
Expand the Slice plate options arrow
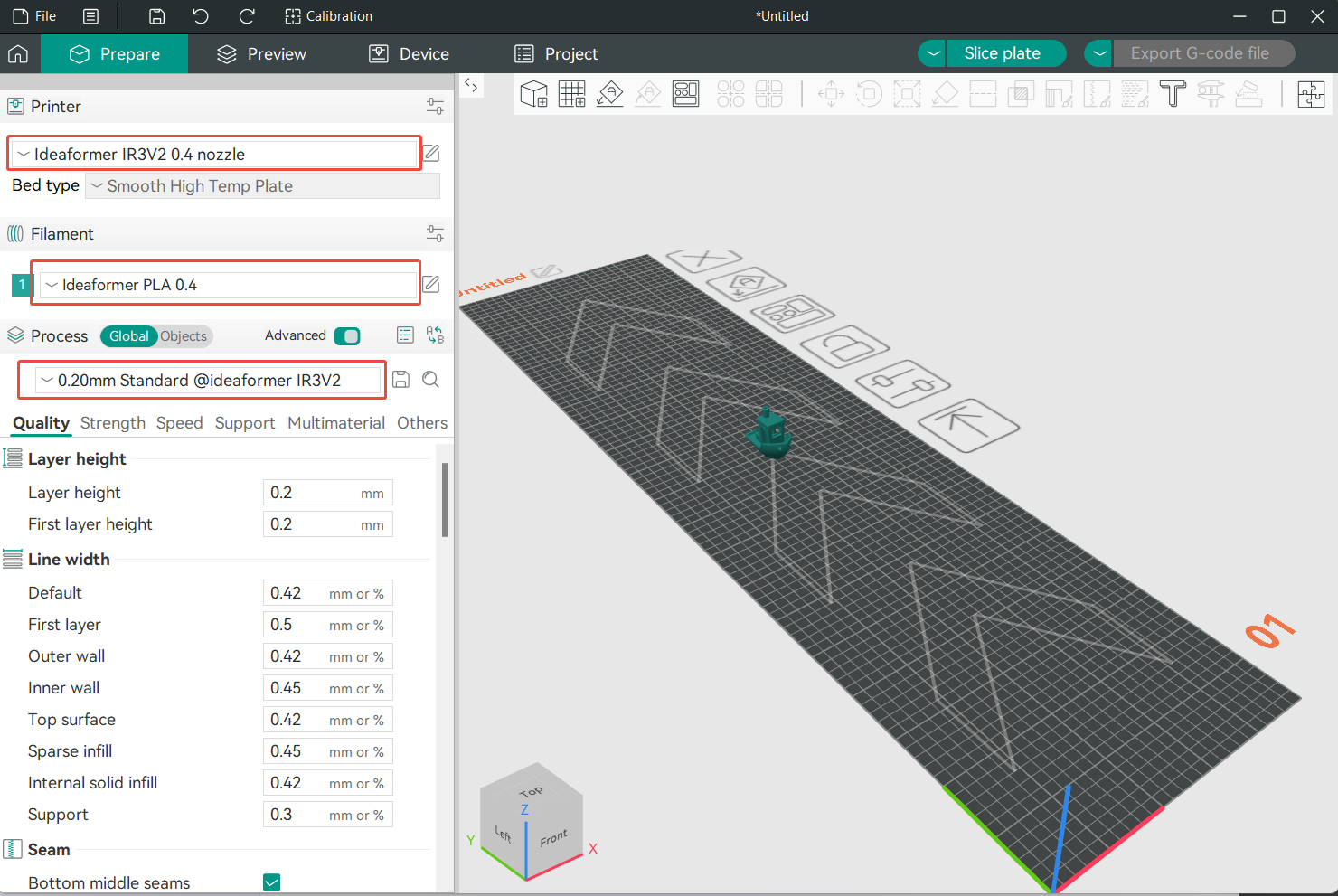pyautogui.click(x=932, y=53)
